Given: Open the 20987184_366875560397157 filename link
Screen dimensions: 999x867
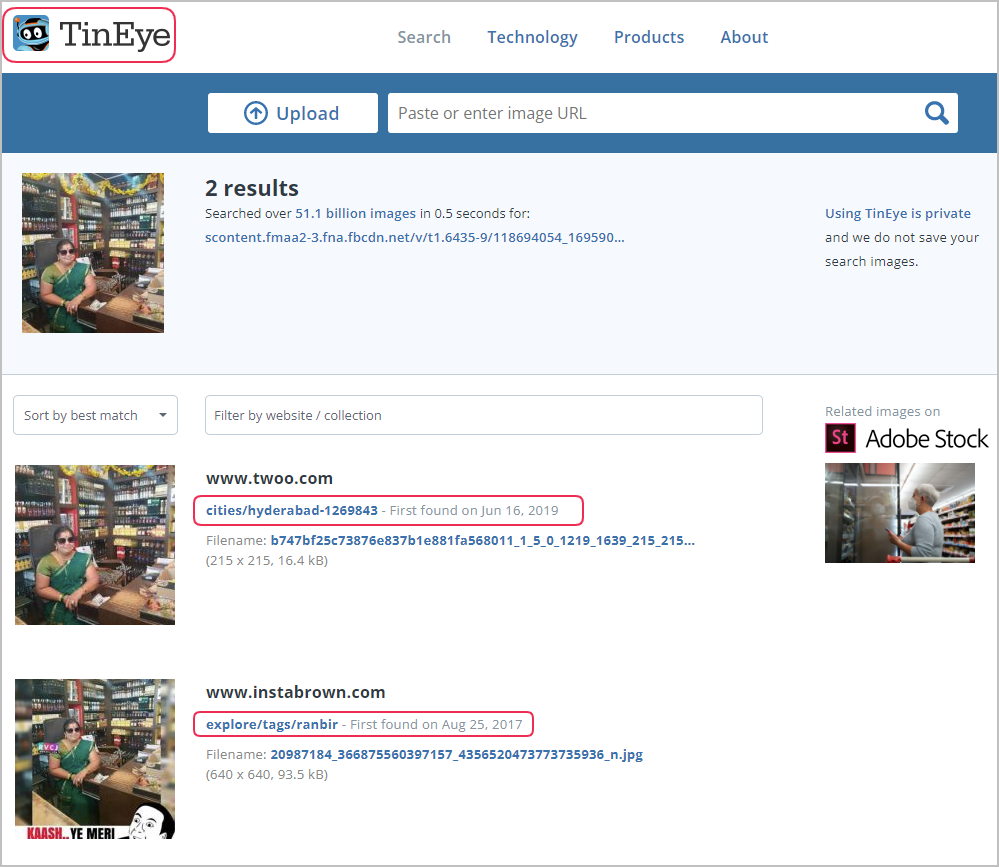Looking at the screenshot, I should click(x=456, y=754).
